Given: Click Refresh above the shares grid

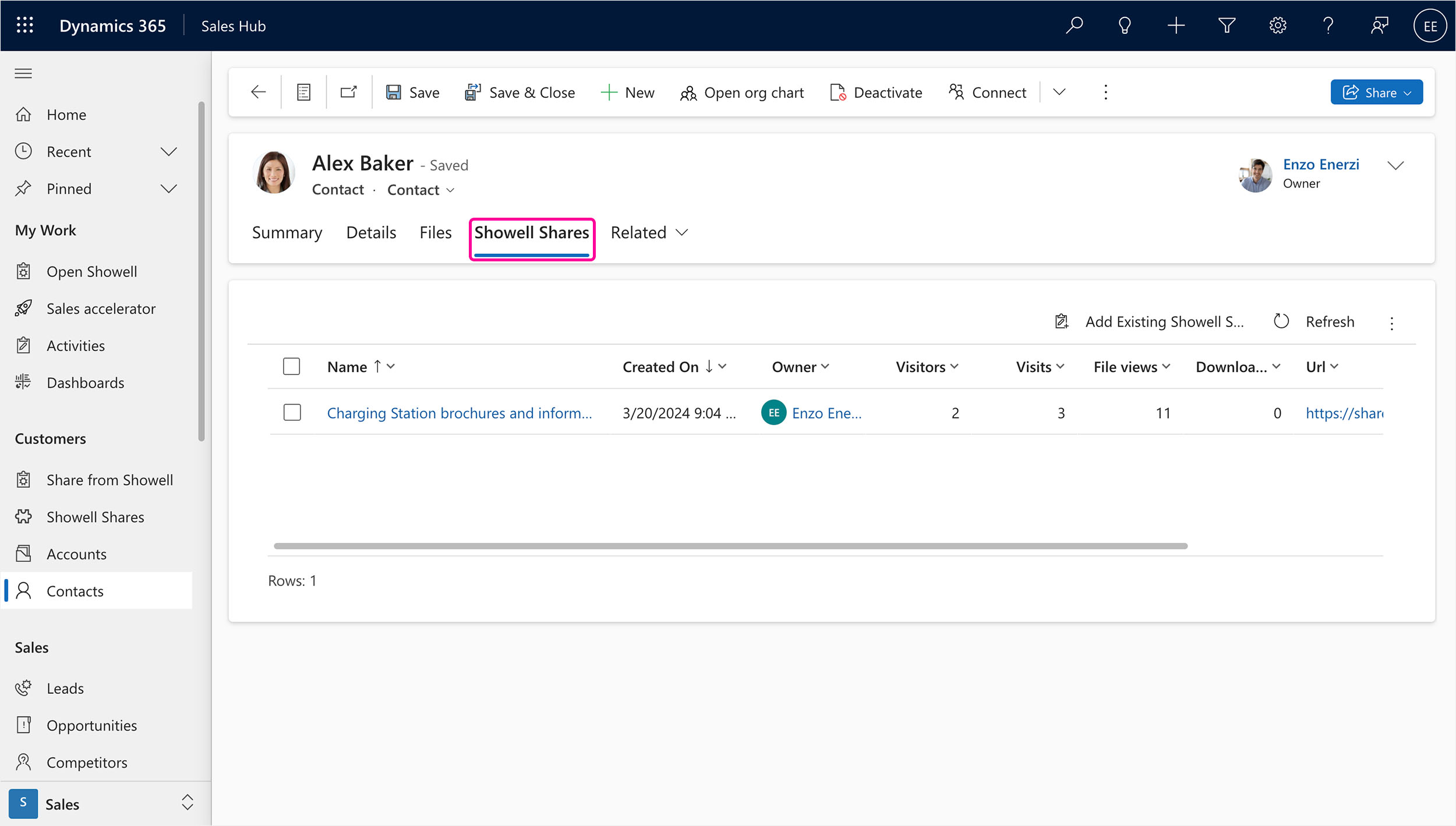Looking at the screenshot, I should pyautogui.click(x=1330, y=321).
